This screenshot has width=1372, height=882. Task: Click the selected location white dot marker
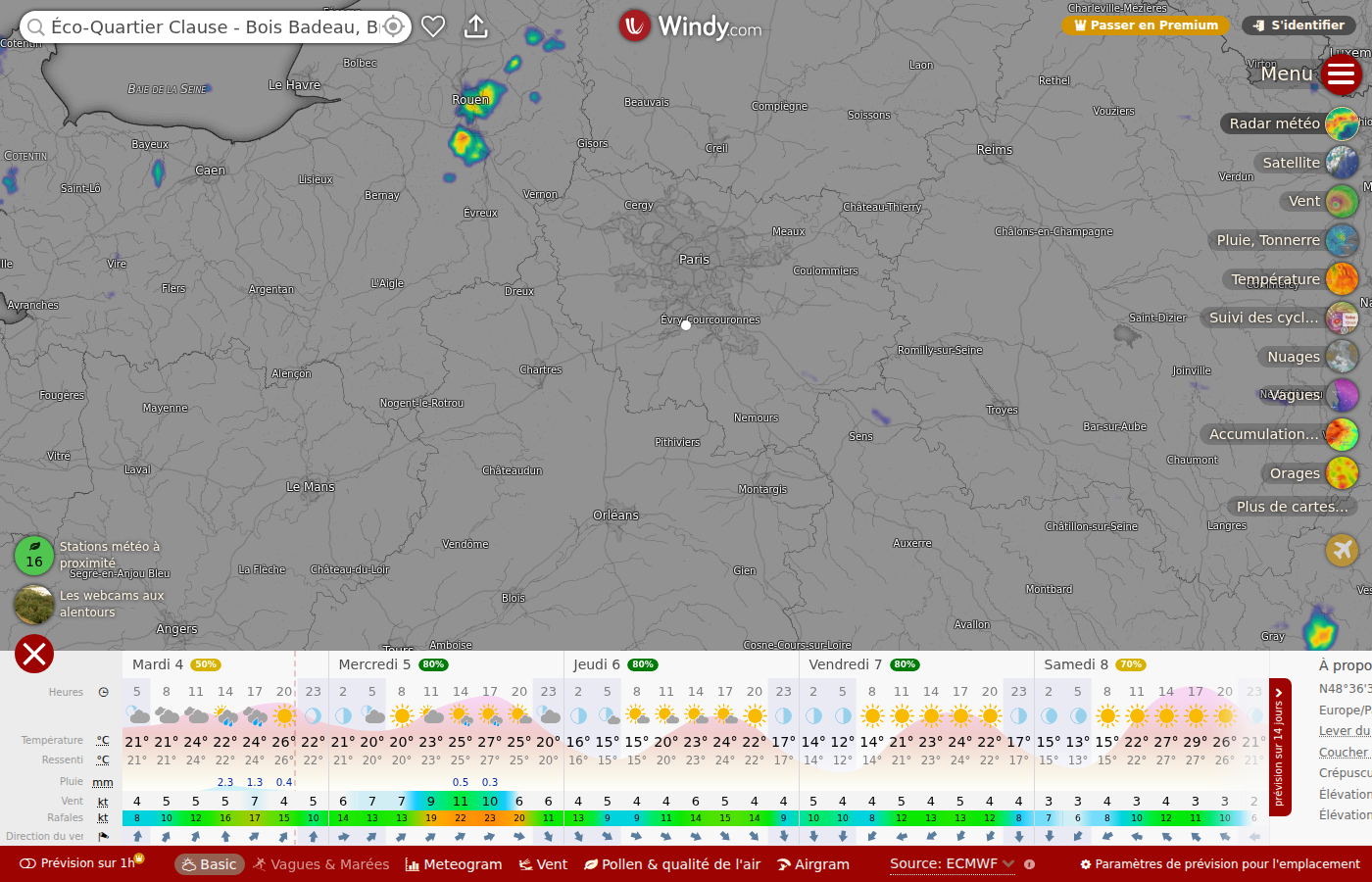(686, 325)
